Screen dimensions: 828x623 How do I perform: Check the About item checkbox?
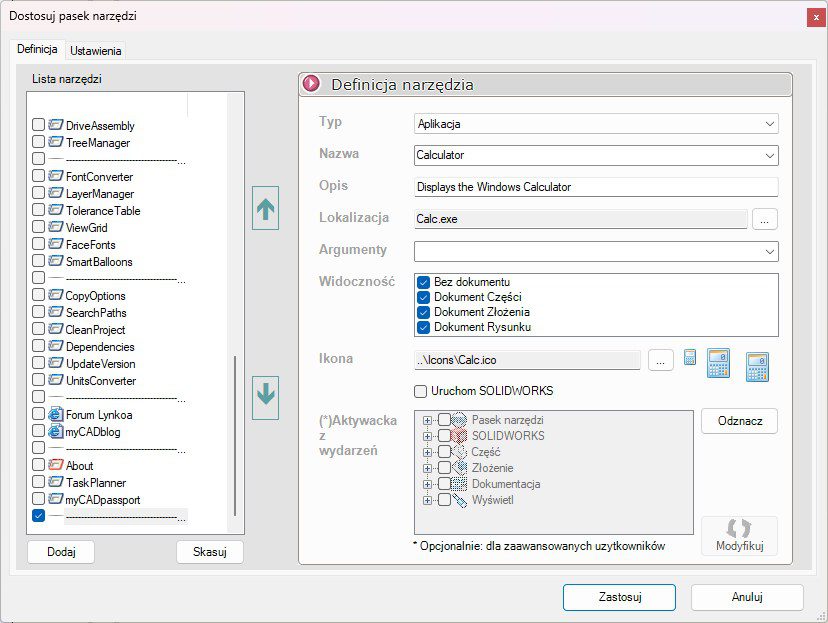point(38,465)
